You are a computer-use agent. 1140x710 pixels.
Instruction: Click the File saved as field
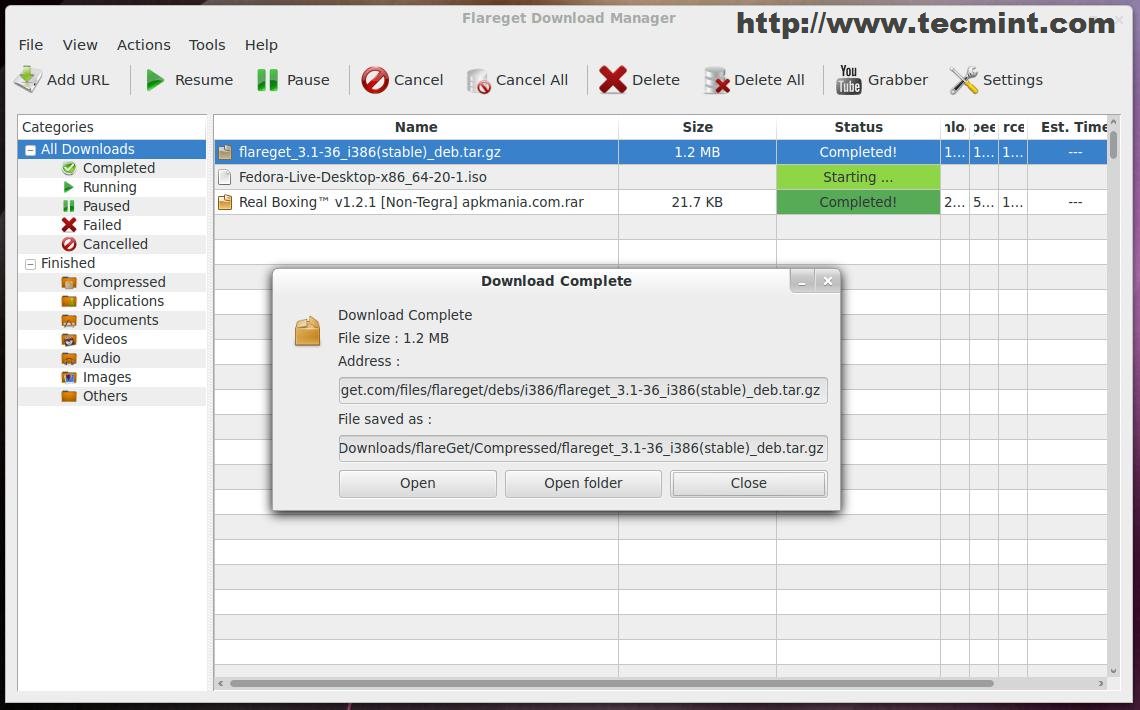click(x=583, y=448)
